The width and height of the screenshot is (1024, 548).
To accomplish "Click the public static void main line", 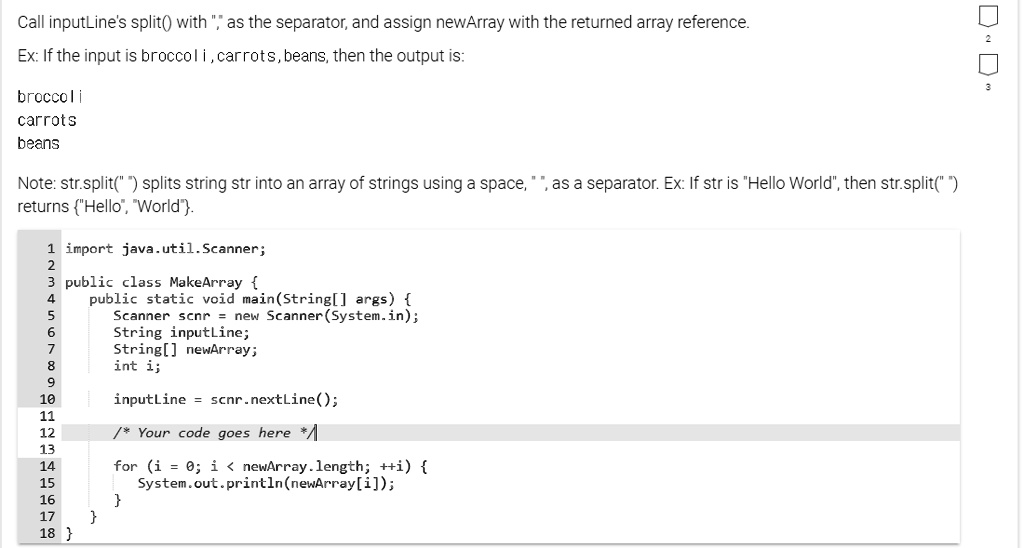I will pos(250,299).
